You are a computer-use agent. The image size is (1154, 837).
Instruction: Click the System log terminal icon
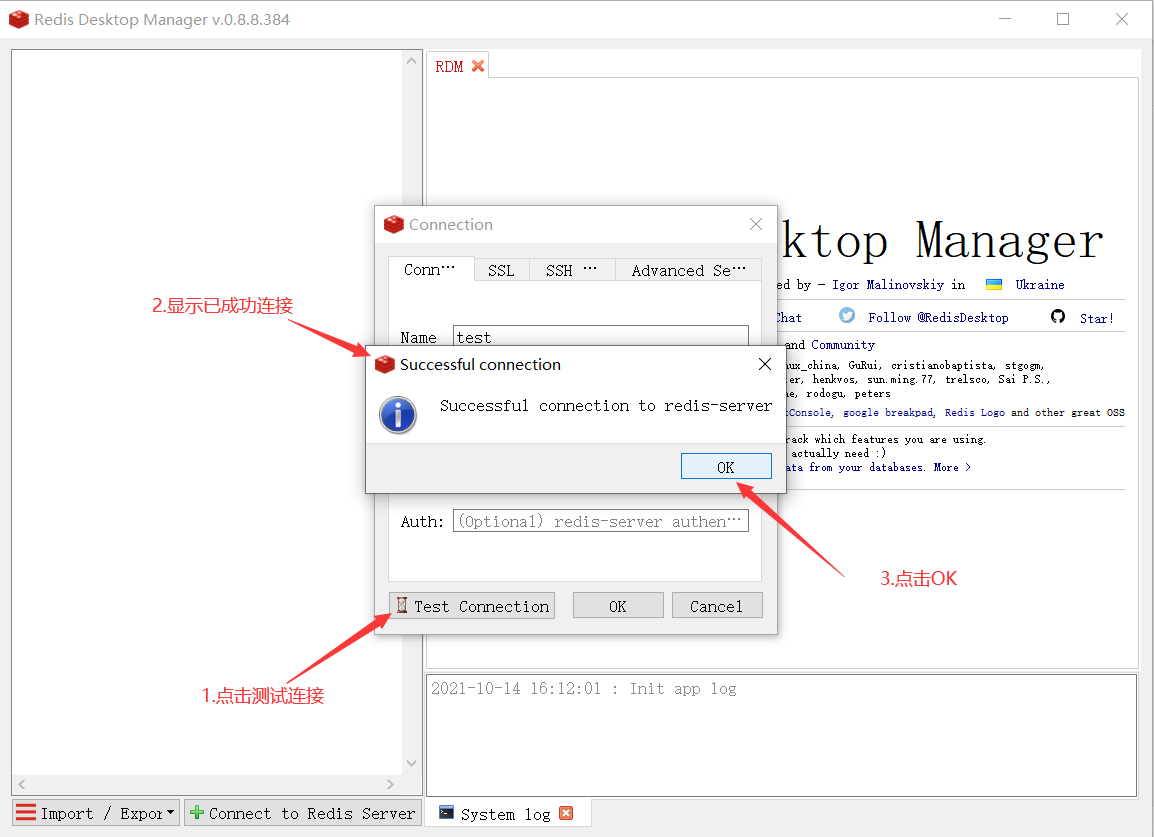446,812
